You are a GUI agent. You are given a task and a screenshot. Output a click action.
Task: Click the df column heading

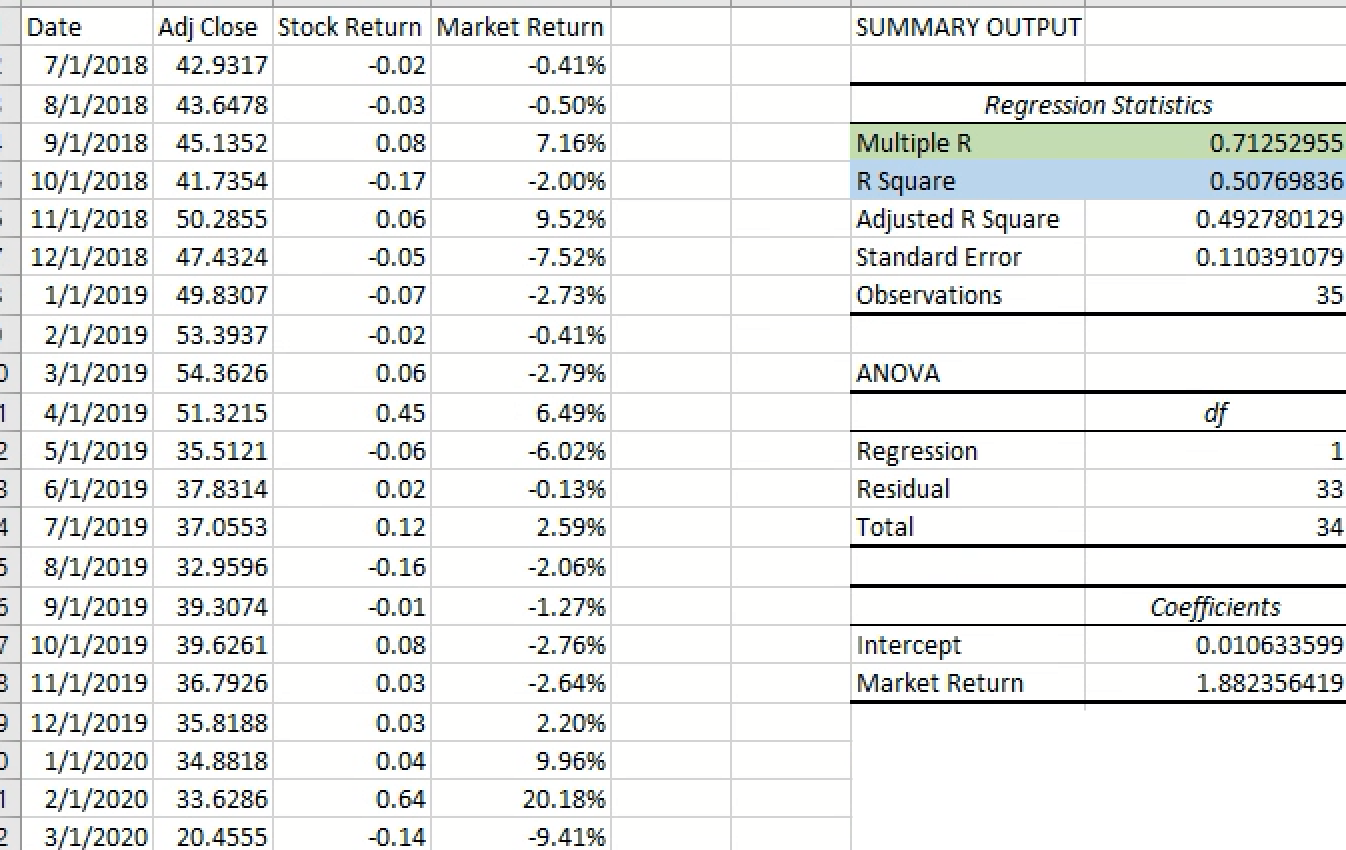[1215, 412]
